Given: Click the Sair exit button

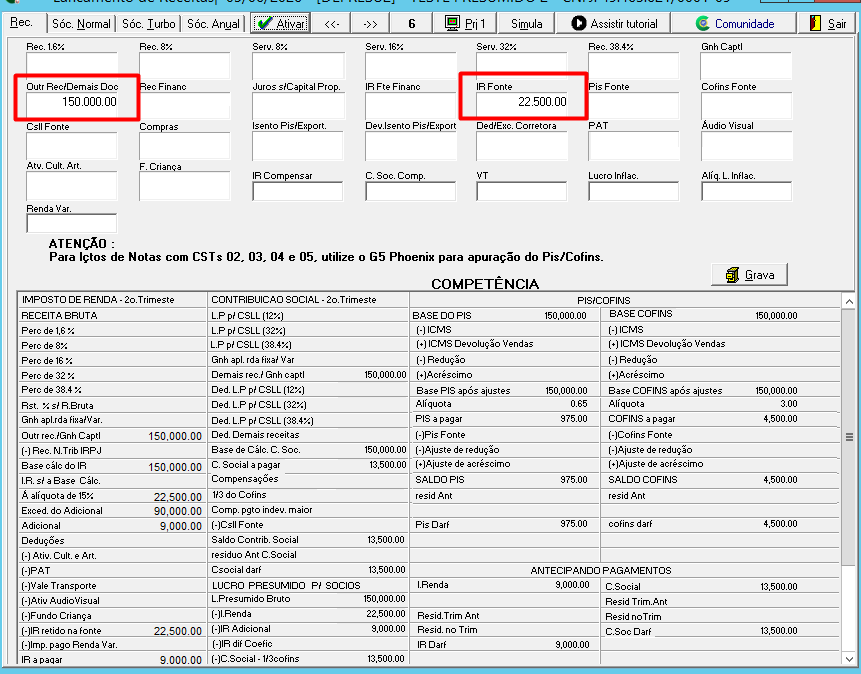Looking at the screenshot, I should [828, 24].
